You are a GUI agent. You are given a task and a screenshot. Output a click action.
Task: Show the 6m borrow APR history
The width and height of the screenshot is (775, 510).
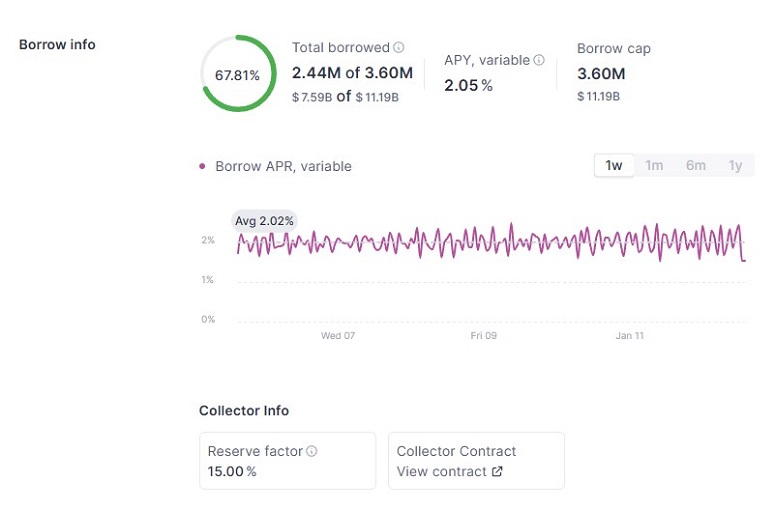[695, 166]
